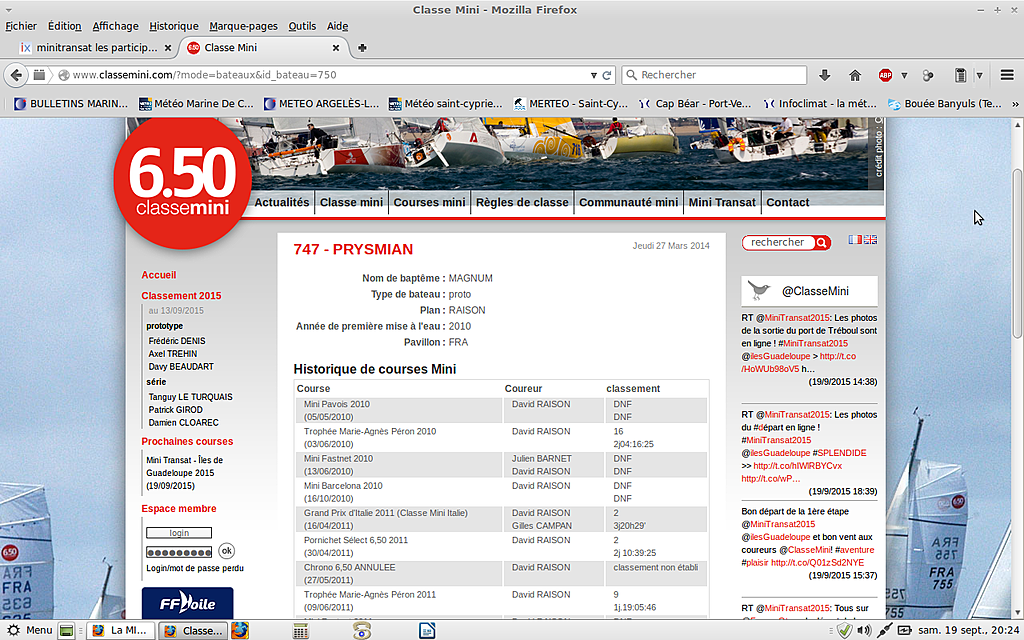The image size is (1024, 640).
Task: Switch the site to the English flag
Action: pyautogui.click(x=871, y=240)
